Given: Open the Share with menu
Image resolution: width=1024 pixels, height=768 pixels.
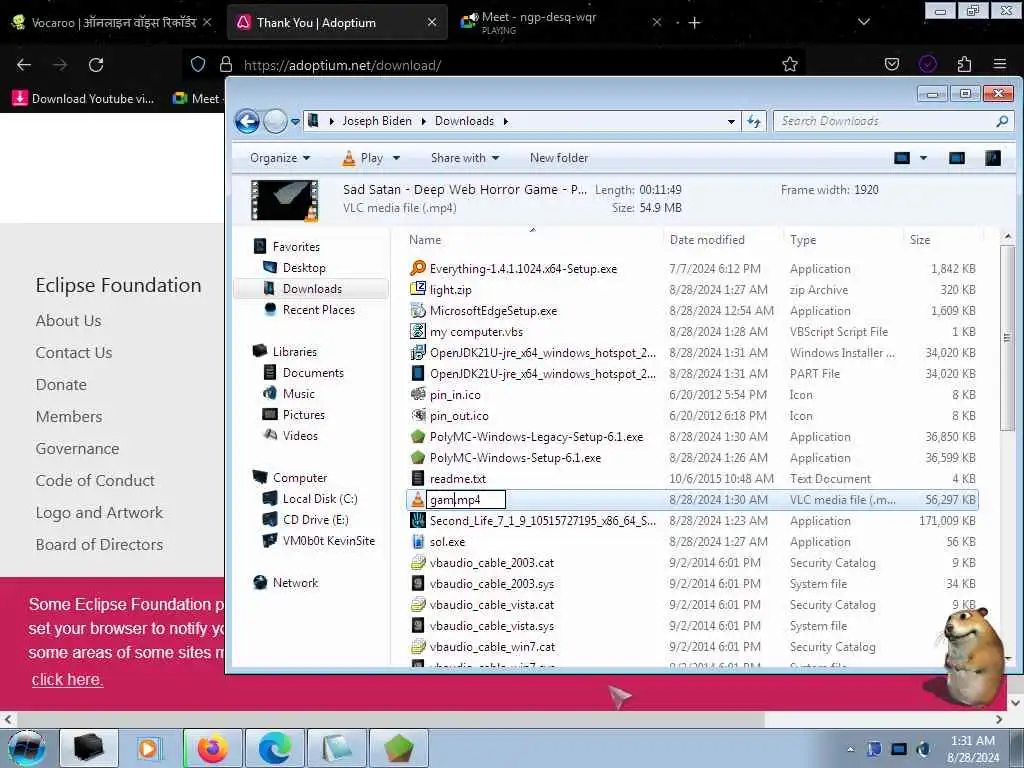Looking at the screenshot, I should (x=465, y=158).
